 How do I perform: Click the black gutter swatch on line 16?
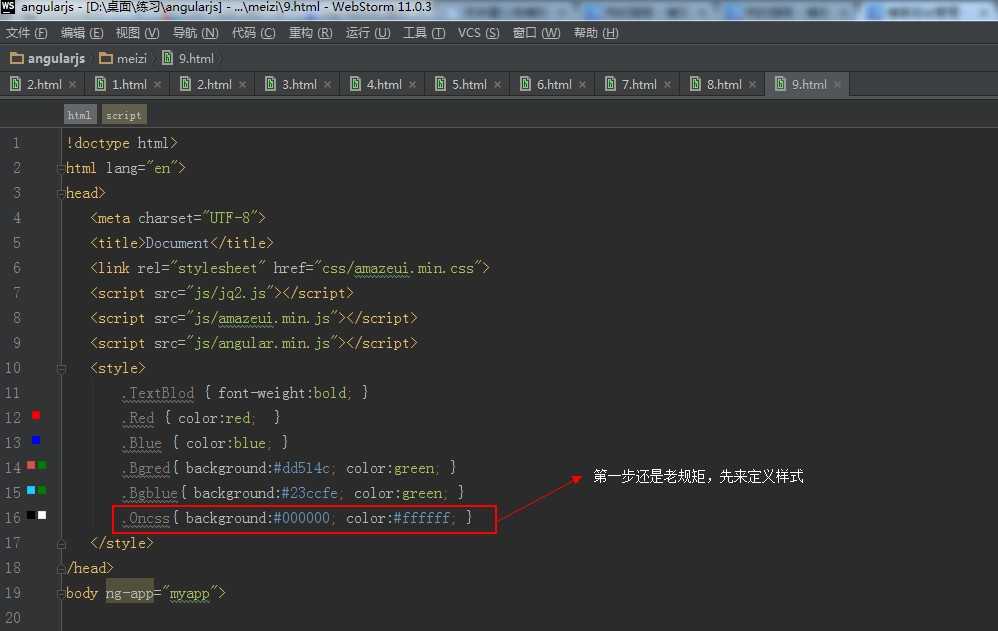(31, 515)
